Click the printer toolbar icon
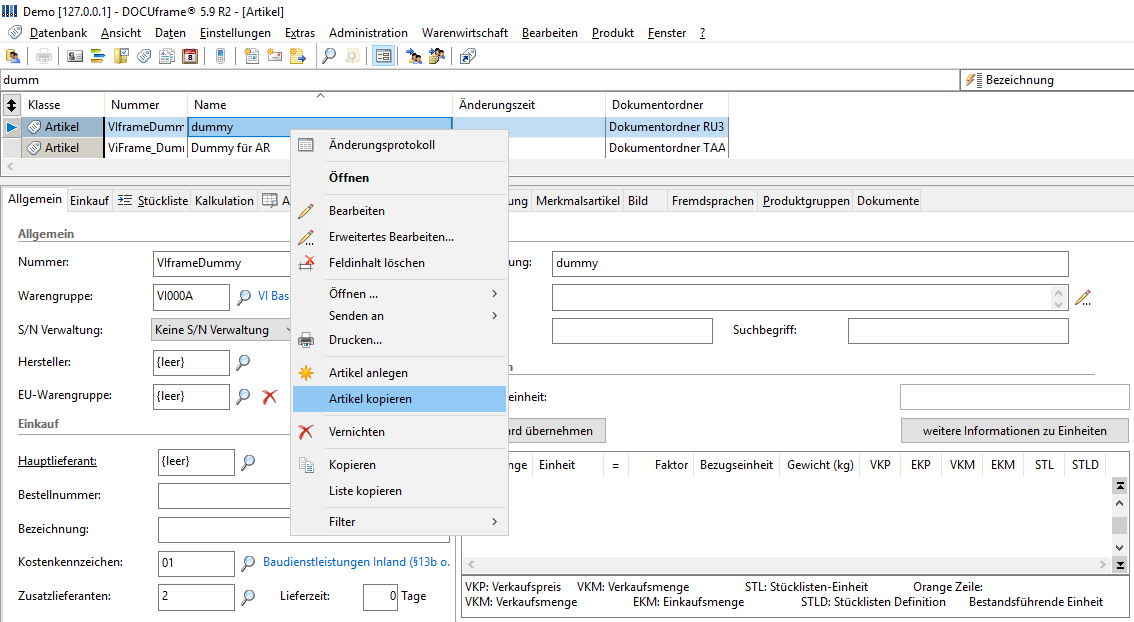 click(x=44, y=56)
